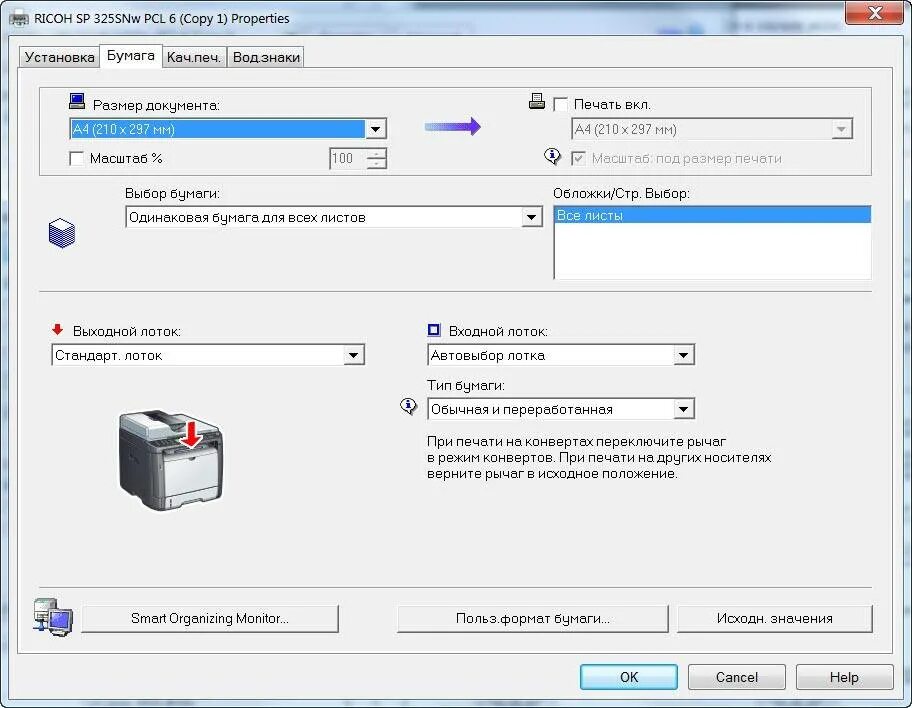Select the Бумага tab
Viewport: 912px width, 708px height.
[x=131, y=56]
